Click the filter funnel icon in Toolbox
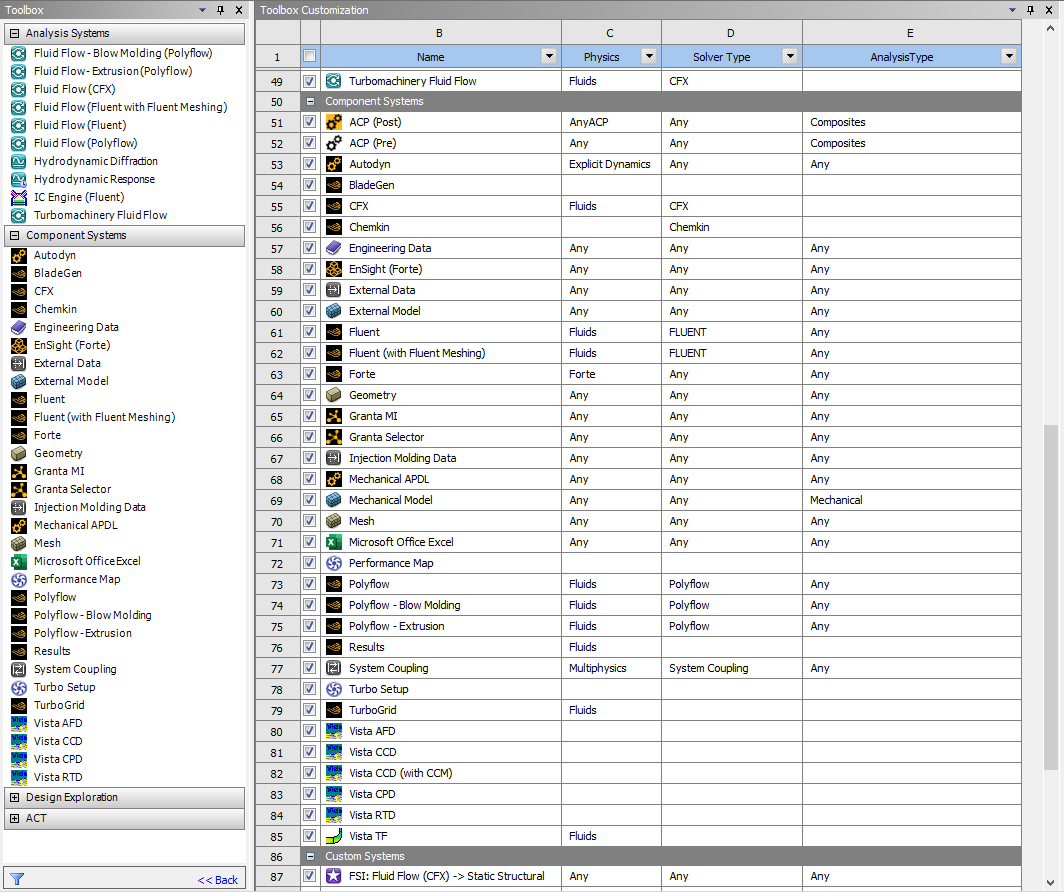Screen dimensions: 1064x892 [x=17, y=880]
